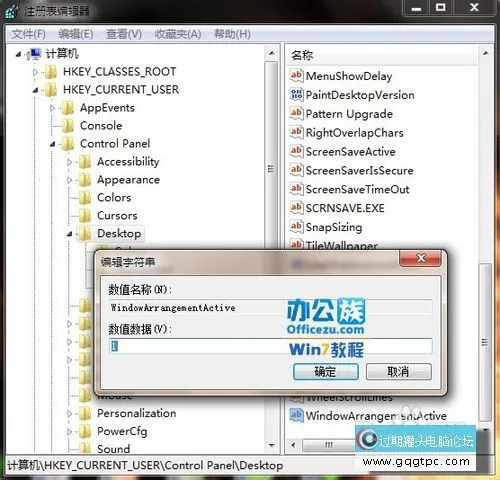This screenshot has width=500, height=480.
Task: Open the 文件(F) menu
Action: [x=29, y=34]
